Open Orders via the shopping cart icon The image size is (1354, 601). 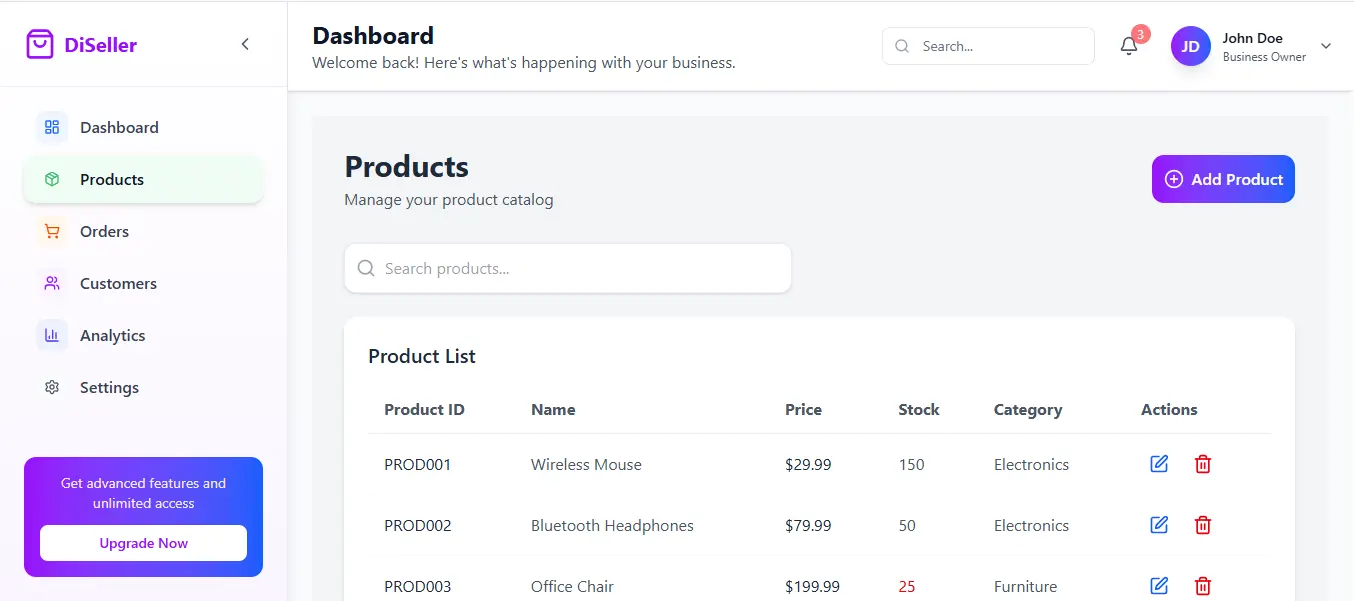point(51,231)
